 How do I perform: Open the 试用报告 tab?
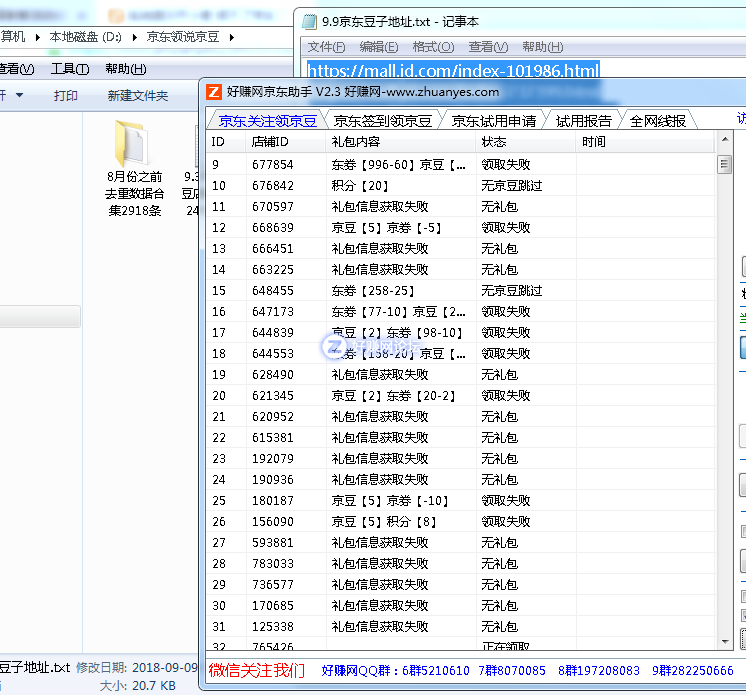tap(583, 121)
